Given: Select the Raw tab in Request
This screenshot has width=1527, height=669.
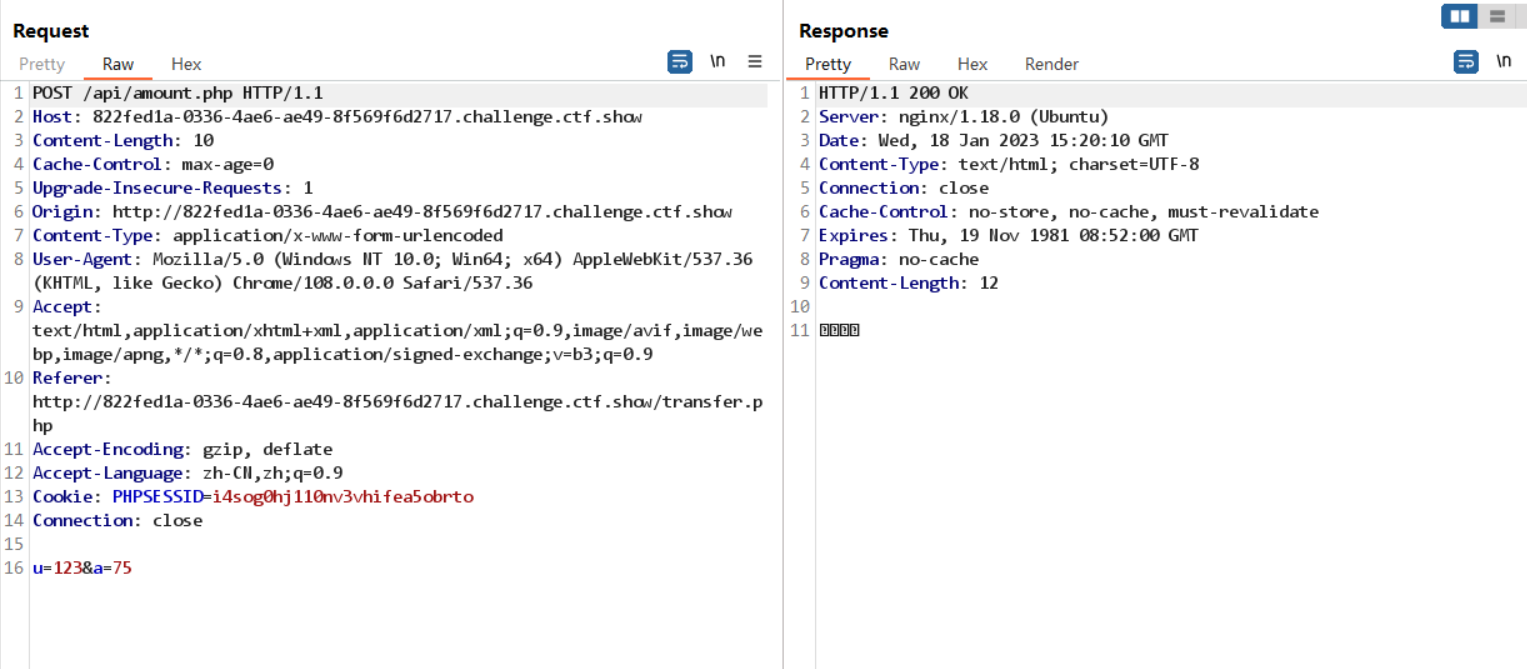Looking at the screenshot, I should click(118, 64).
